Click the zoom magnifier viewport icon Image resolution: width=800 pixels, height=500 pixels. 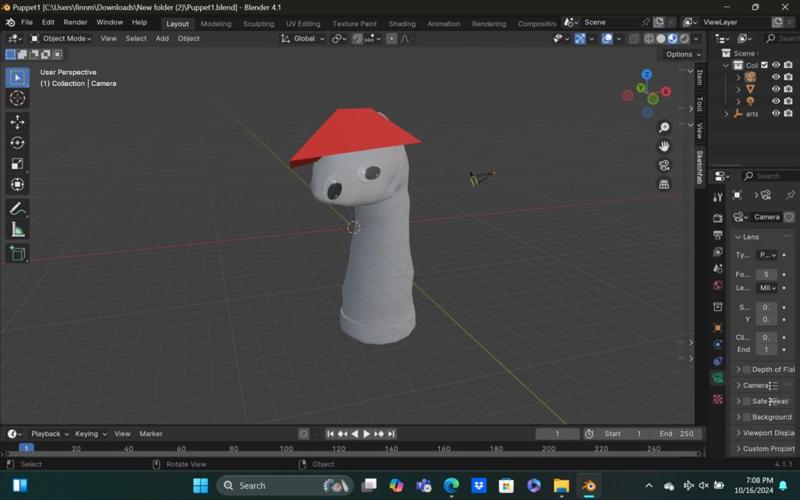tap(664, 128)
